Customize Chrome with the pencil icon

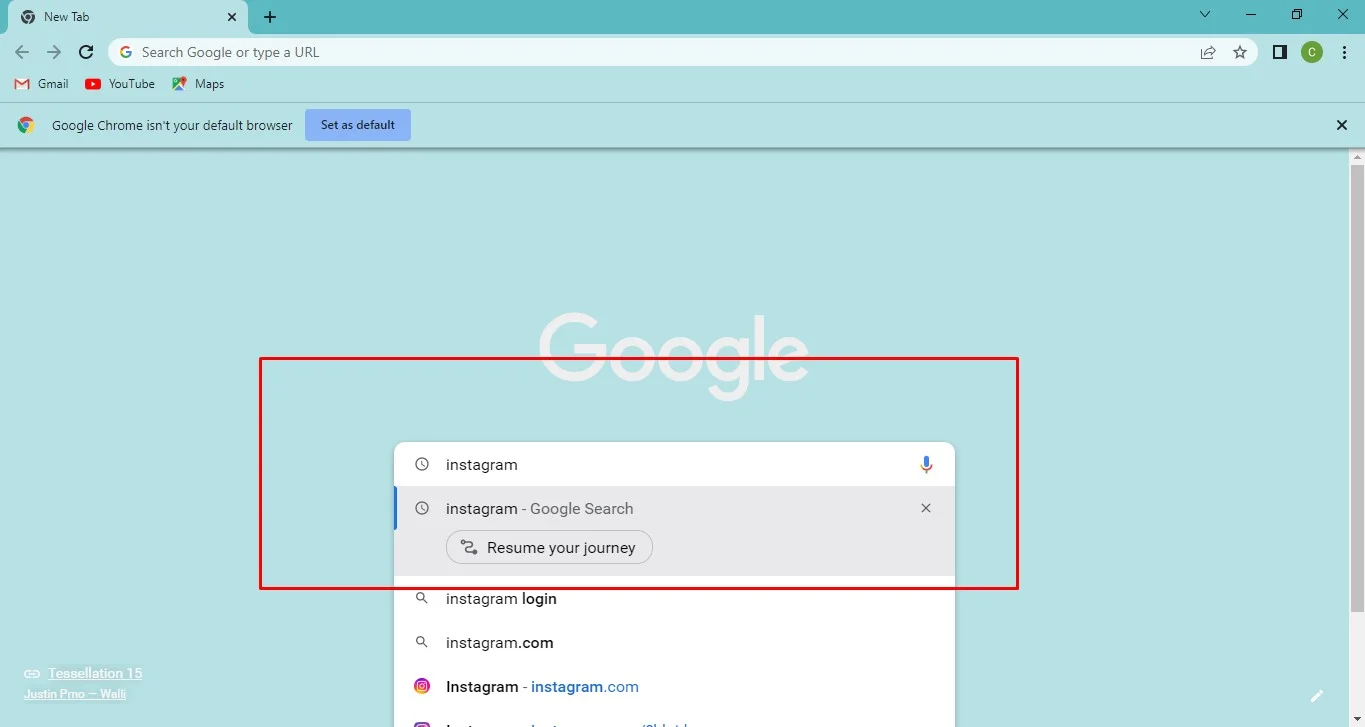click(x=1317, y=695)
